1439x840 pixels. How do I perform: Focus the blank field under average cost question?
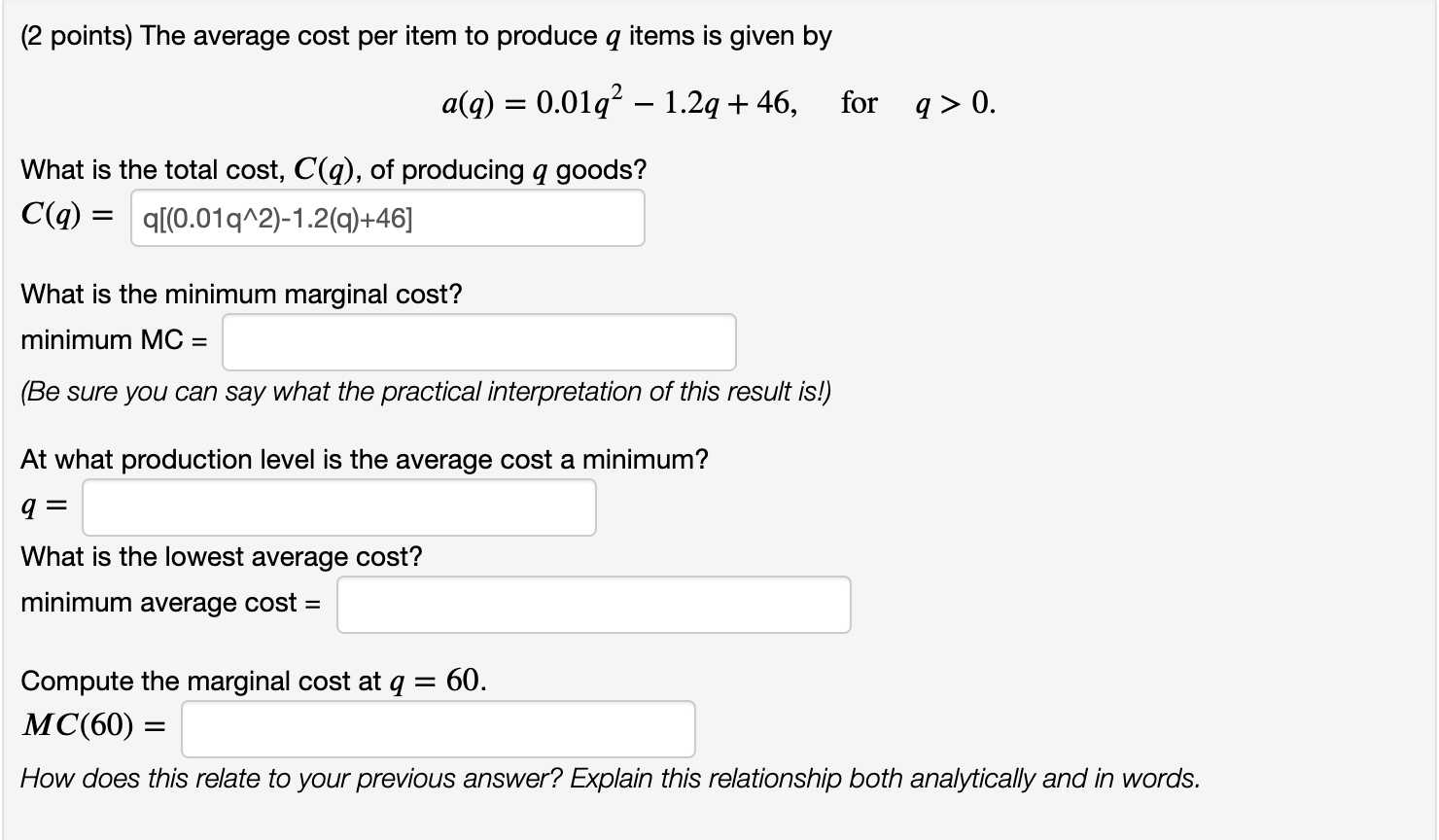tap(338, 507)
